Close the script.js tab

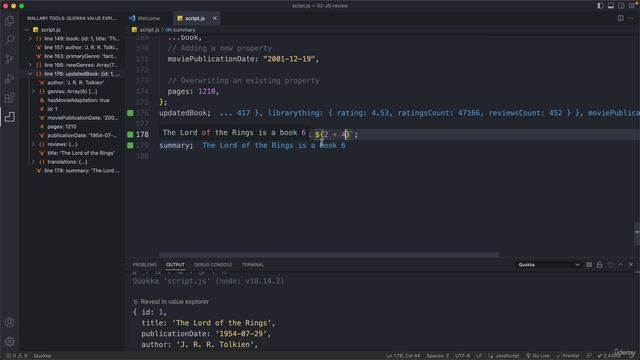[214, 18]
